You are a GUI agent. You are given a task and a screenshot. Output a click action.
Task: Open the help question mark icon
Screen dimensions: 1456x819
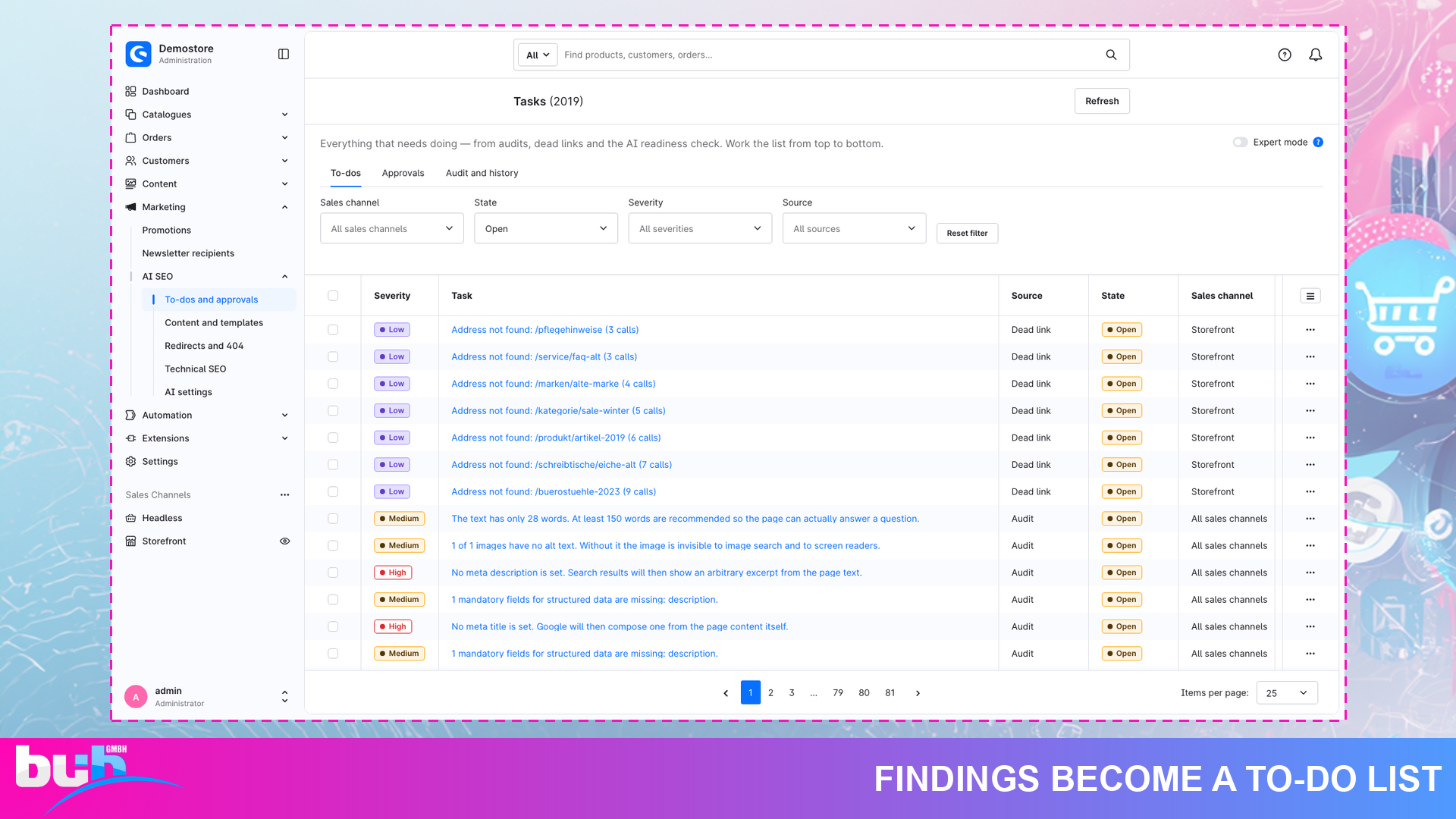[x=1285, y=55]
